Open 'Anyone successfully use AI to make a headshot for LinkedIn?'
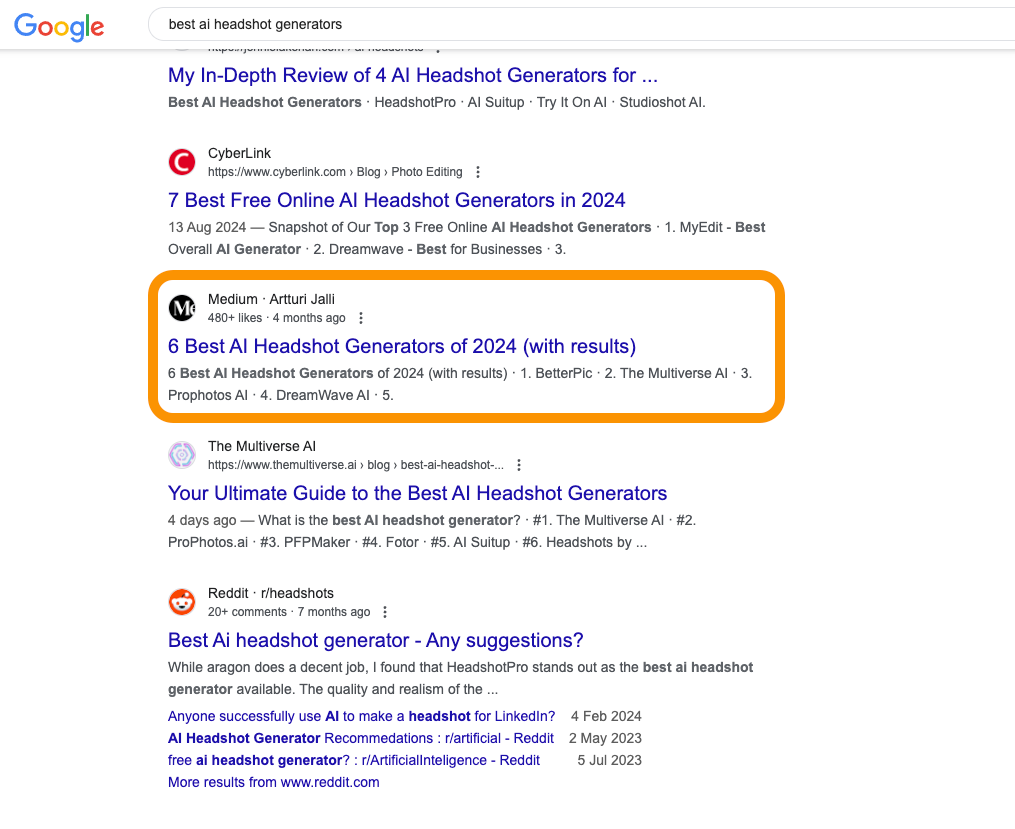This screenshot has width=1015, height=829. [x=361, y=716]
